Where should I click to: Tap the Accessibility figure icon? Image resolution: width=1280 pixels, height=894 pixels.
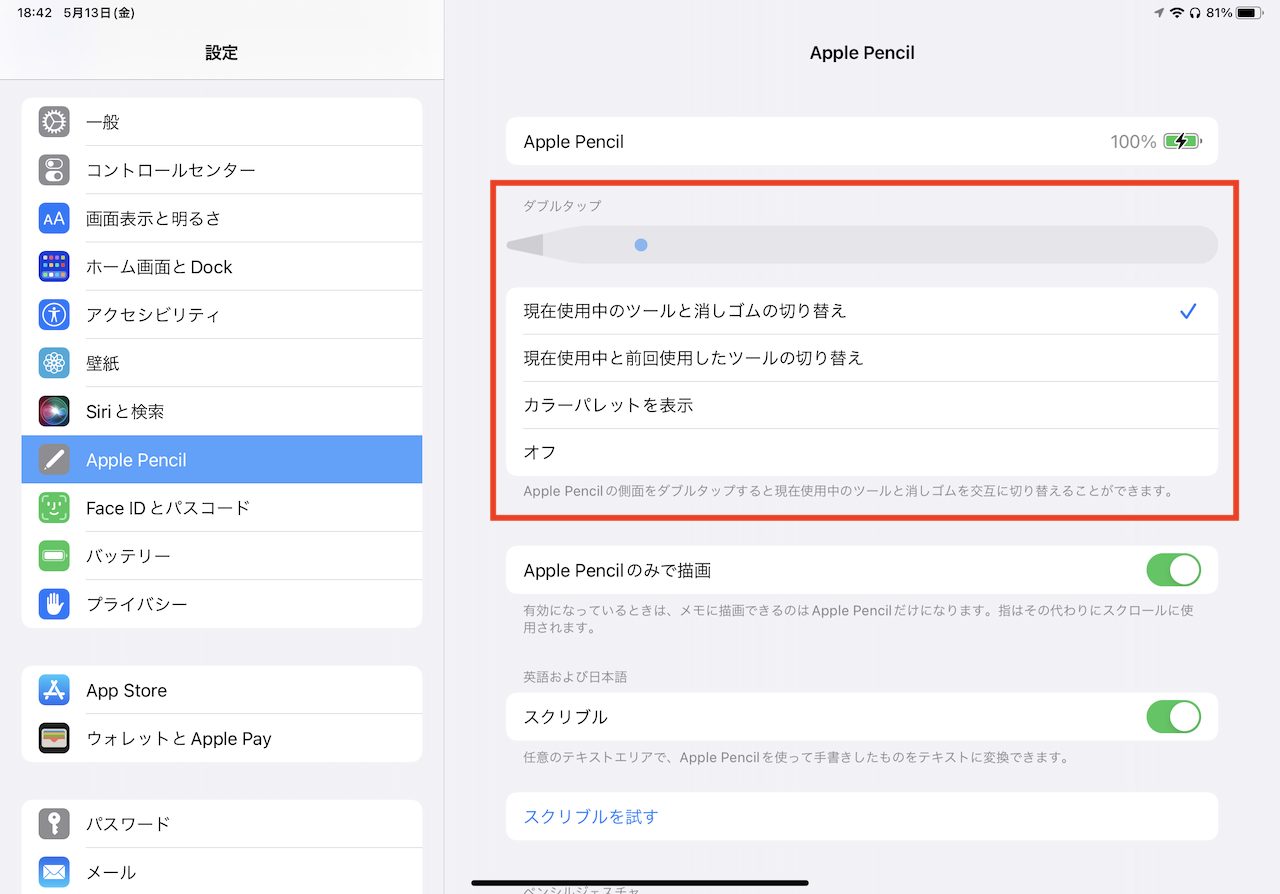[x=54, y=315]
